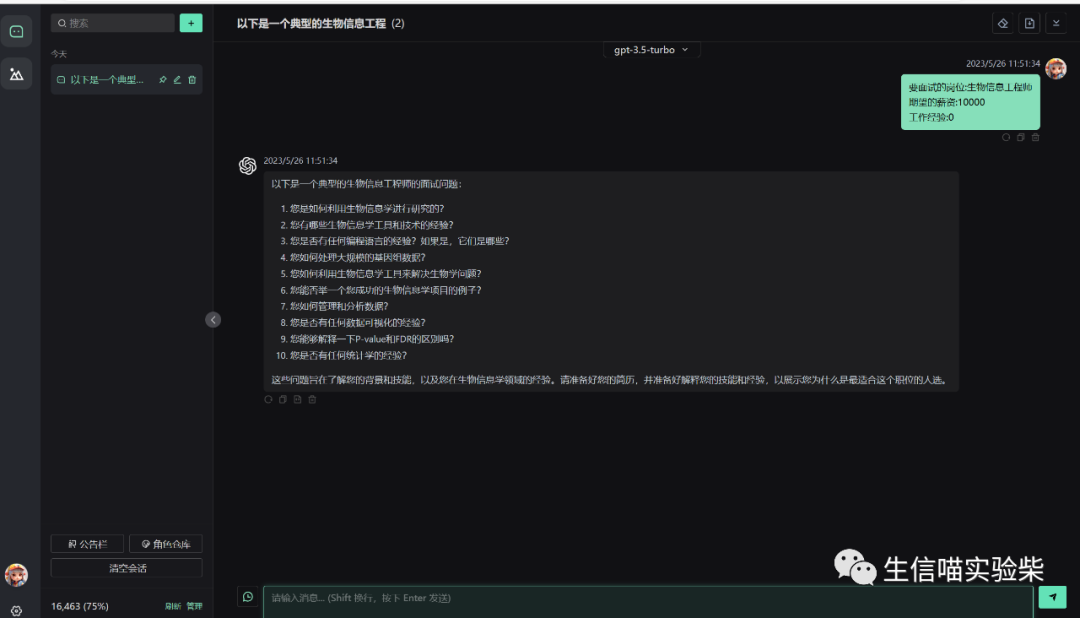Open the 公告栏 announcement board
This screenshot has height=618, width=1080.
[x=87, y=544]
